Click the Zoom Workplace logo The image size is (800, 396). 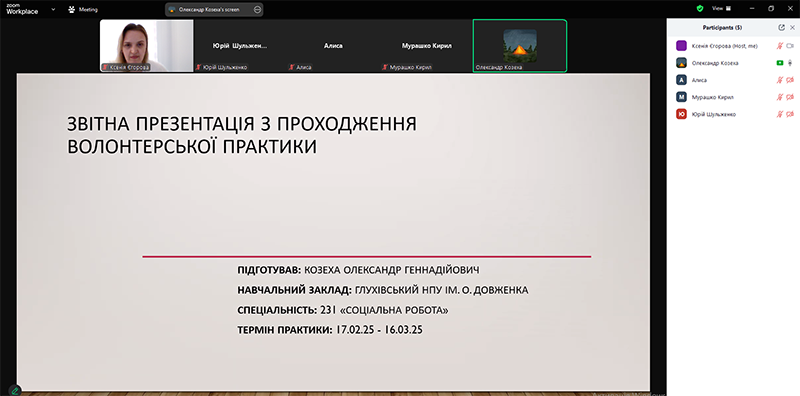[x=22, y=9]
